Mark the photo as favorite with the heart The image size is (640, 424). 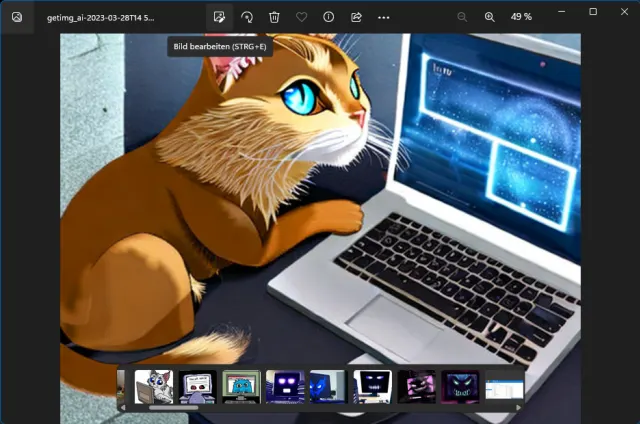coord(302,17)
